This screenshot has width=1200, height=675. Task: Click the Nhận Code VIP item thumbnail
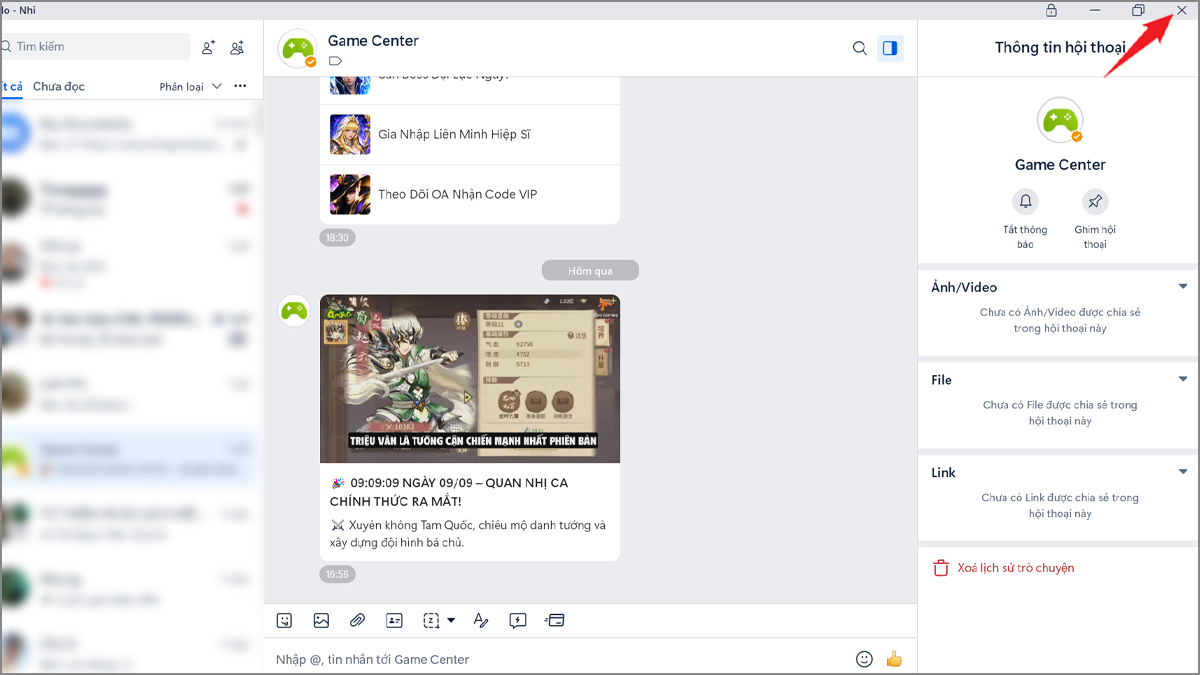[350, 194]
